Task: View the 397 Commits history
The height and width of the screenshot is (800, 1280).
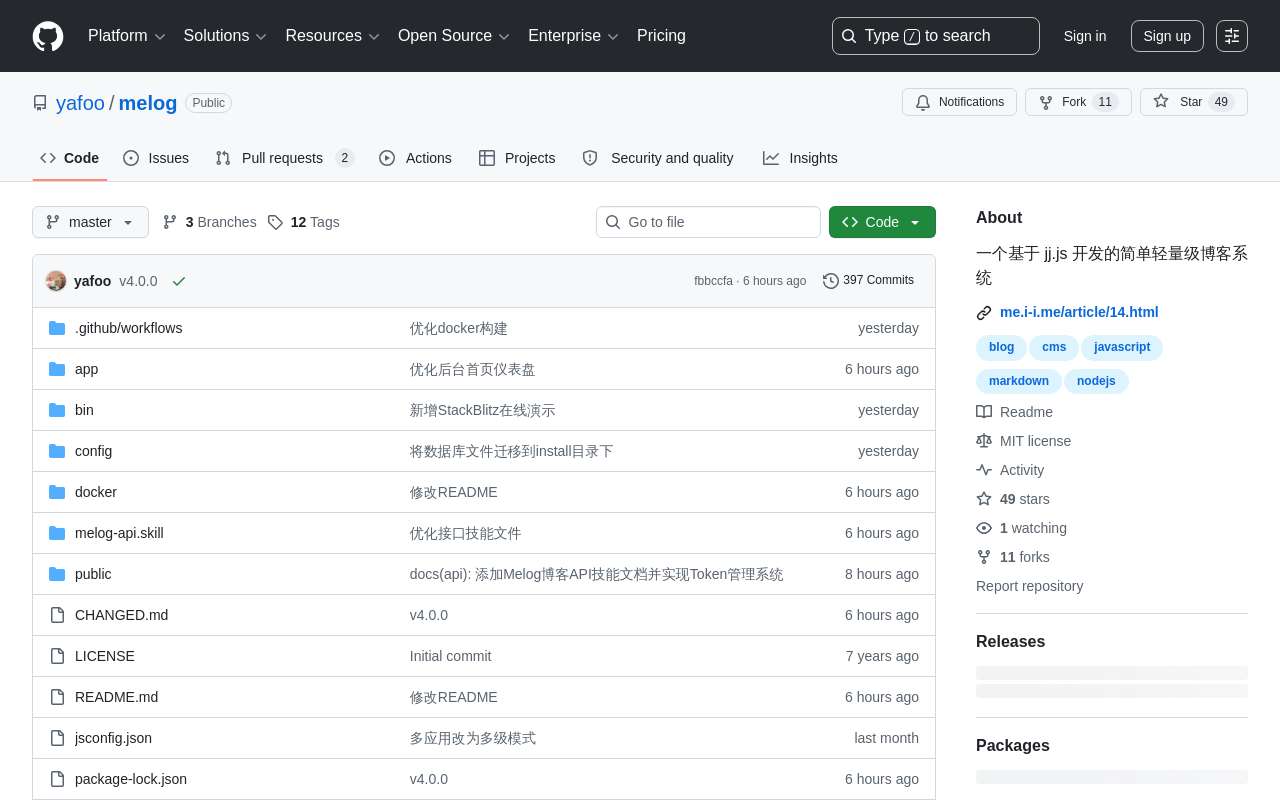Action: pyautogui.click(x=868, y=280)
